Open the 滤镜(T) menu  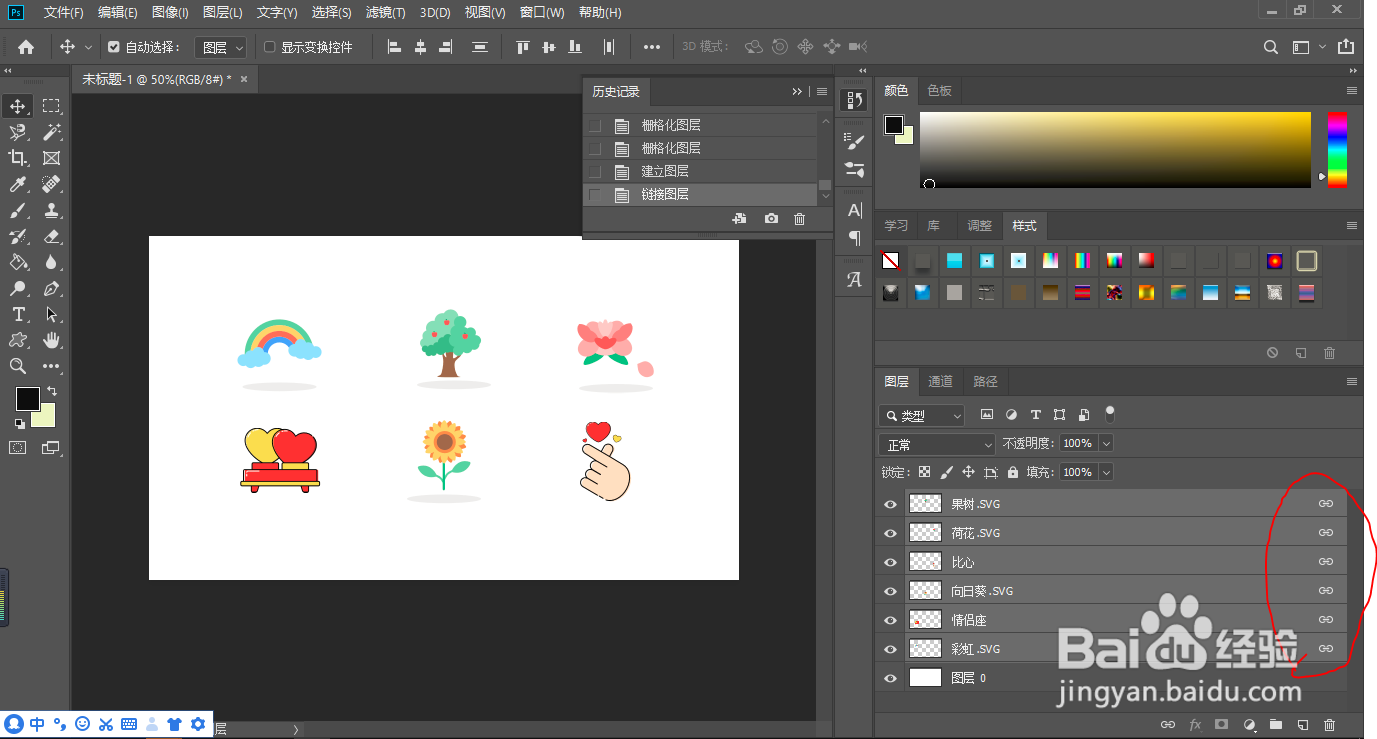[385, 12]
